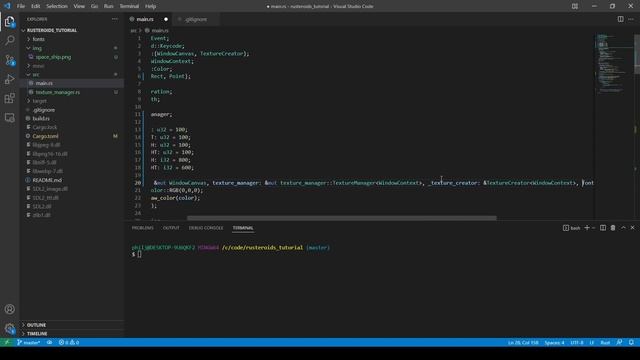Open the Accounts menu icon
The height and width of the screenshot is (360, 640).
pyautogui.click(x=9, y=309)
